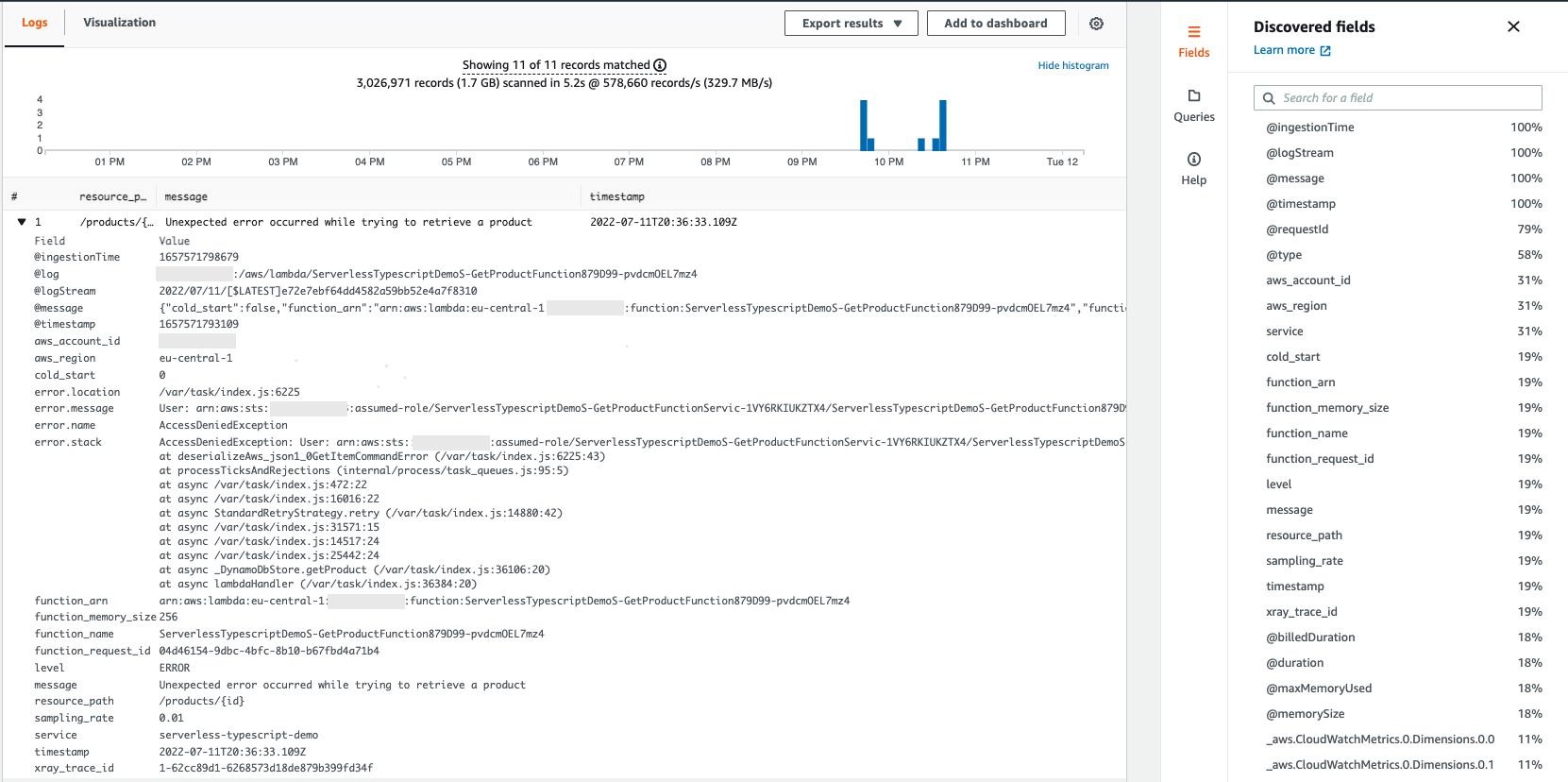Open settings gear icon near dashboard button

coord(1096,24)
